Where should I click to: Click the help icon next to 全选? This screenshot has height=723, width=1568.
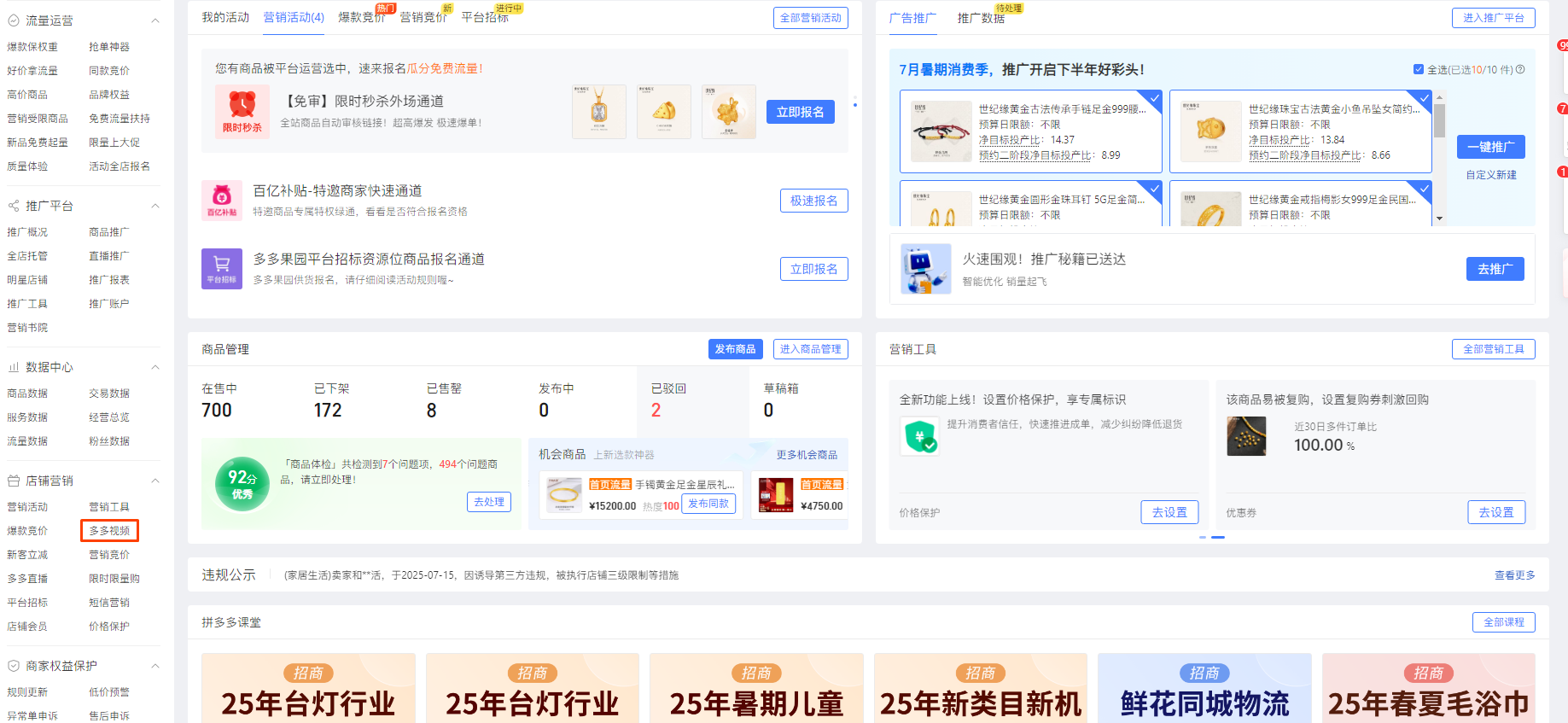click(1520, 69)
